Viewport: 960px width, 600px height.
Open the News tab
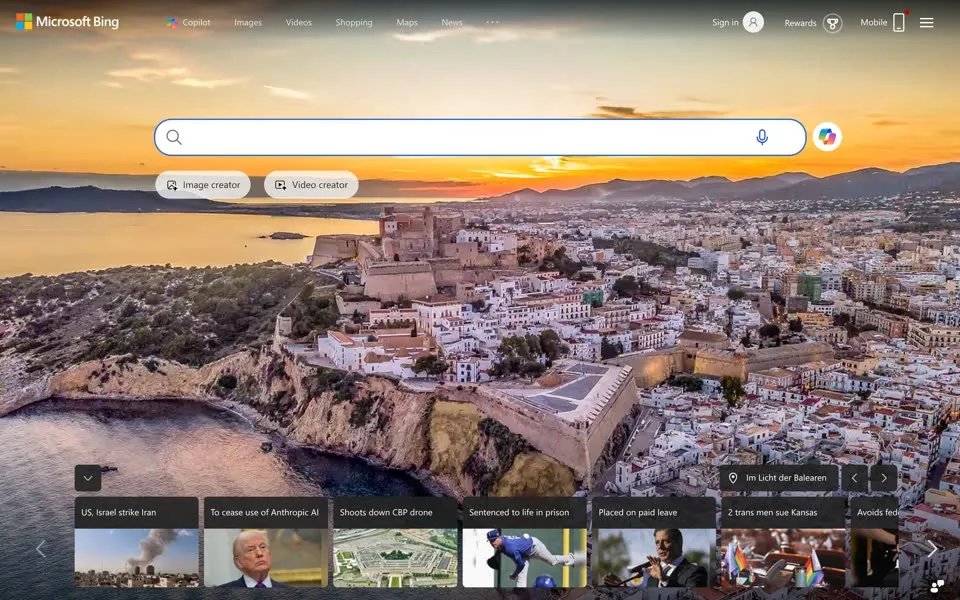[452, 23]
